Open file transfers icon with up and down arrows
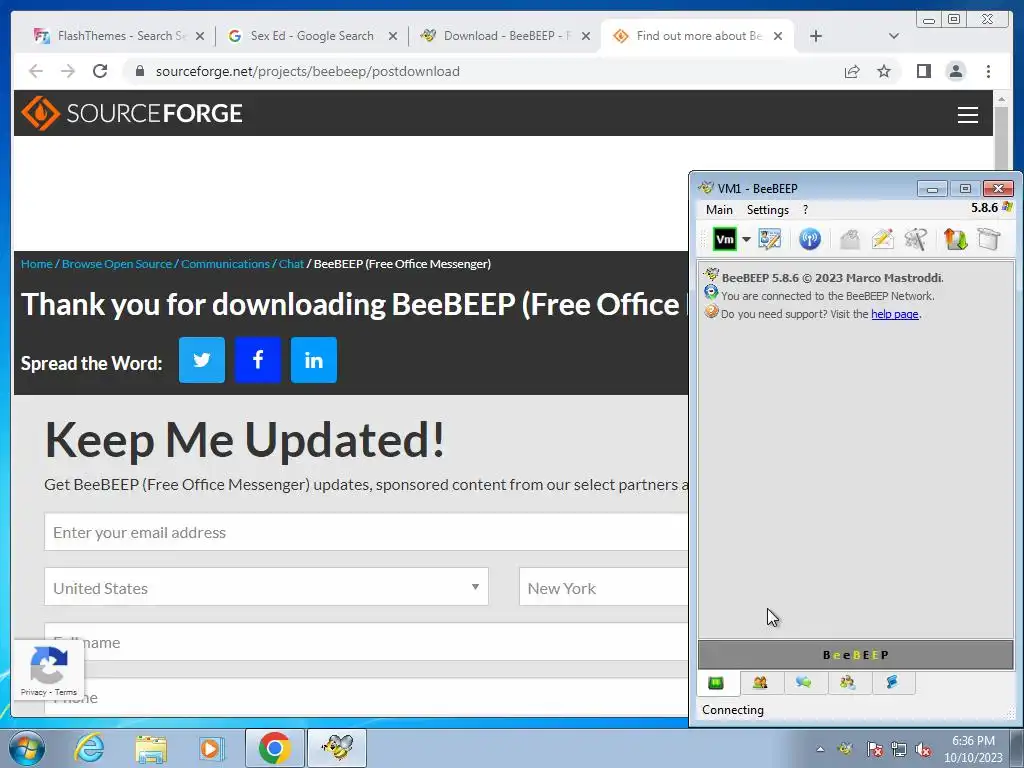Screen dimensions: 1024x768 point(955,239)
